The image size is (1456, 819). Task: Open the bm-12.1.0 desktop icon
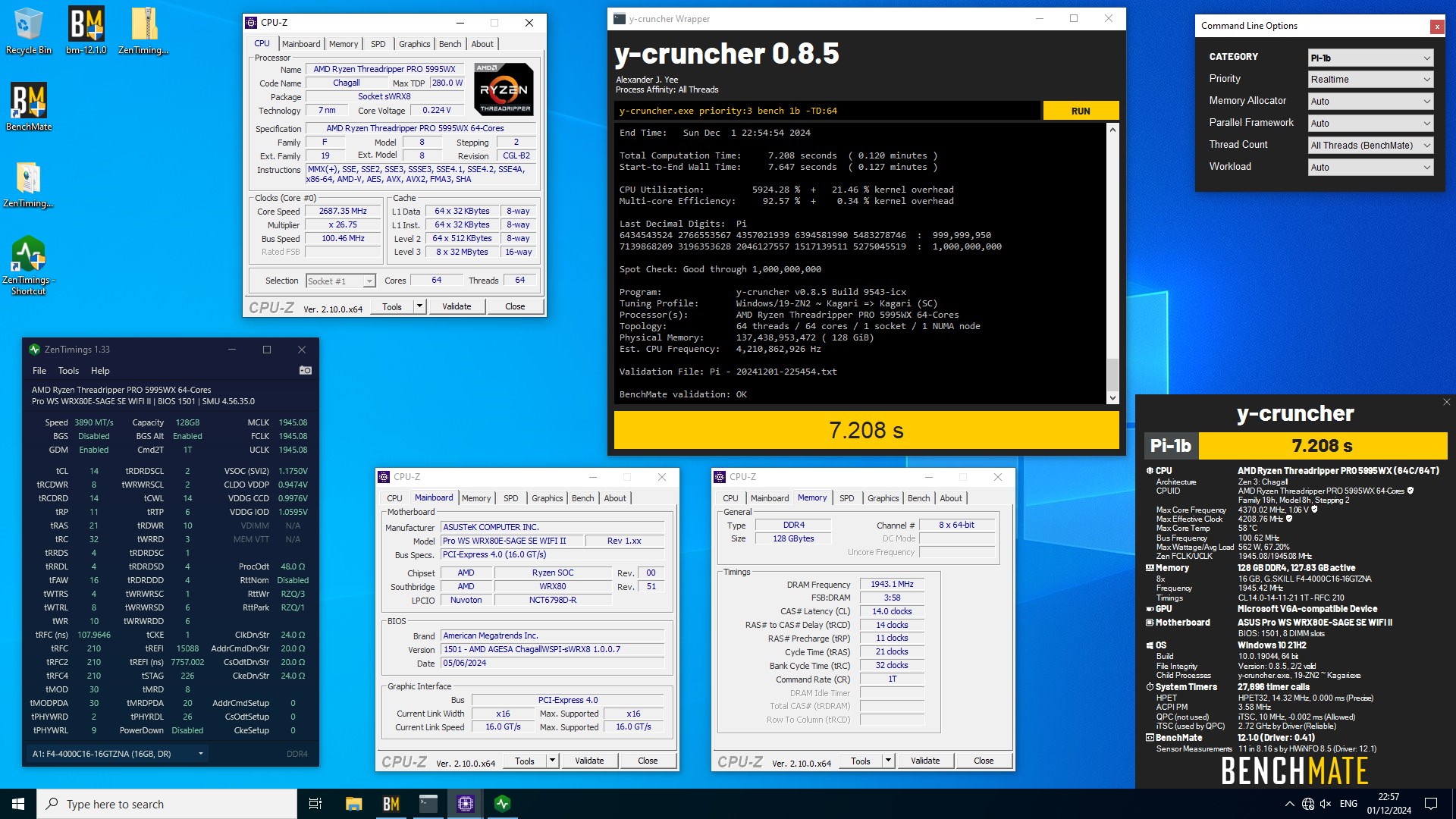pyautogui.click(x=86, y=31)
